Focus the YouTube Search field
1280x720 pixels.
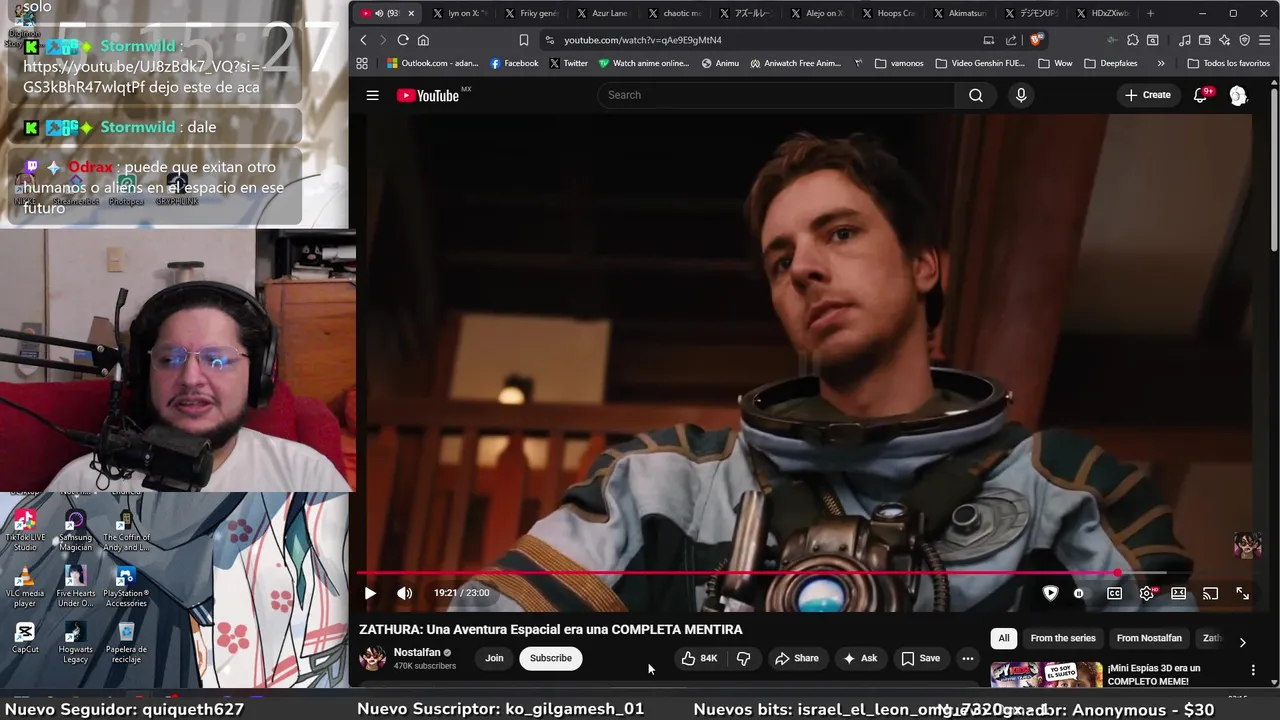coord(776,95)
